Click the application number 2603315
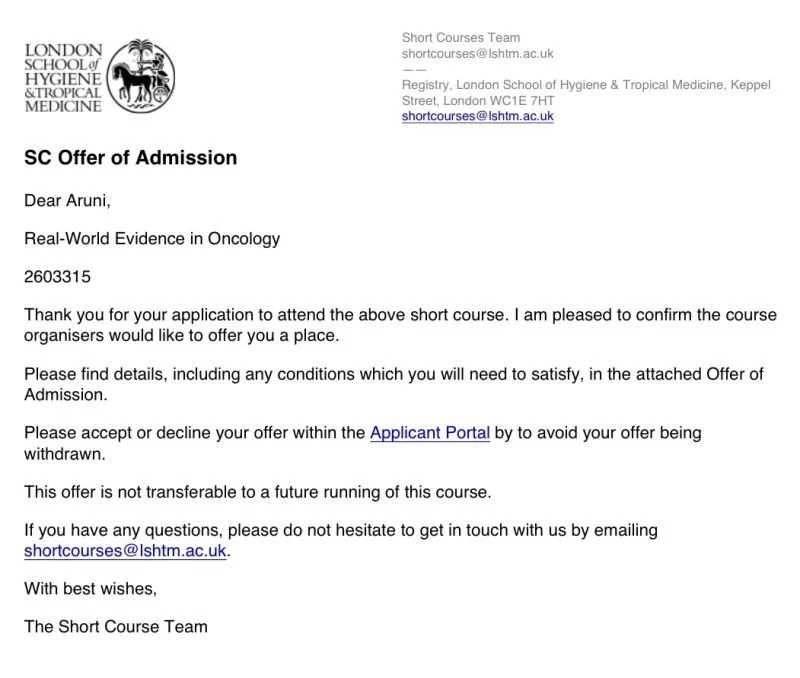The image size is (800, 678). click(x=57, y=277)
